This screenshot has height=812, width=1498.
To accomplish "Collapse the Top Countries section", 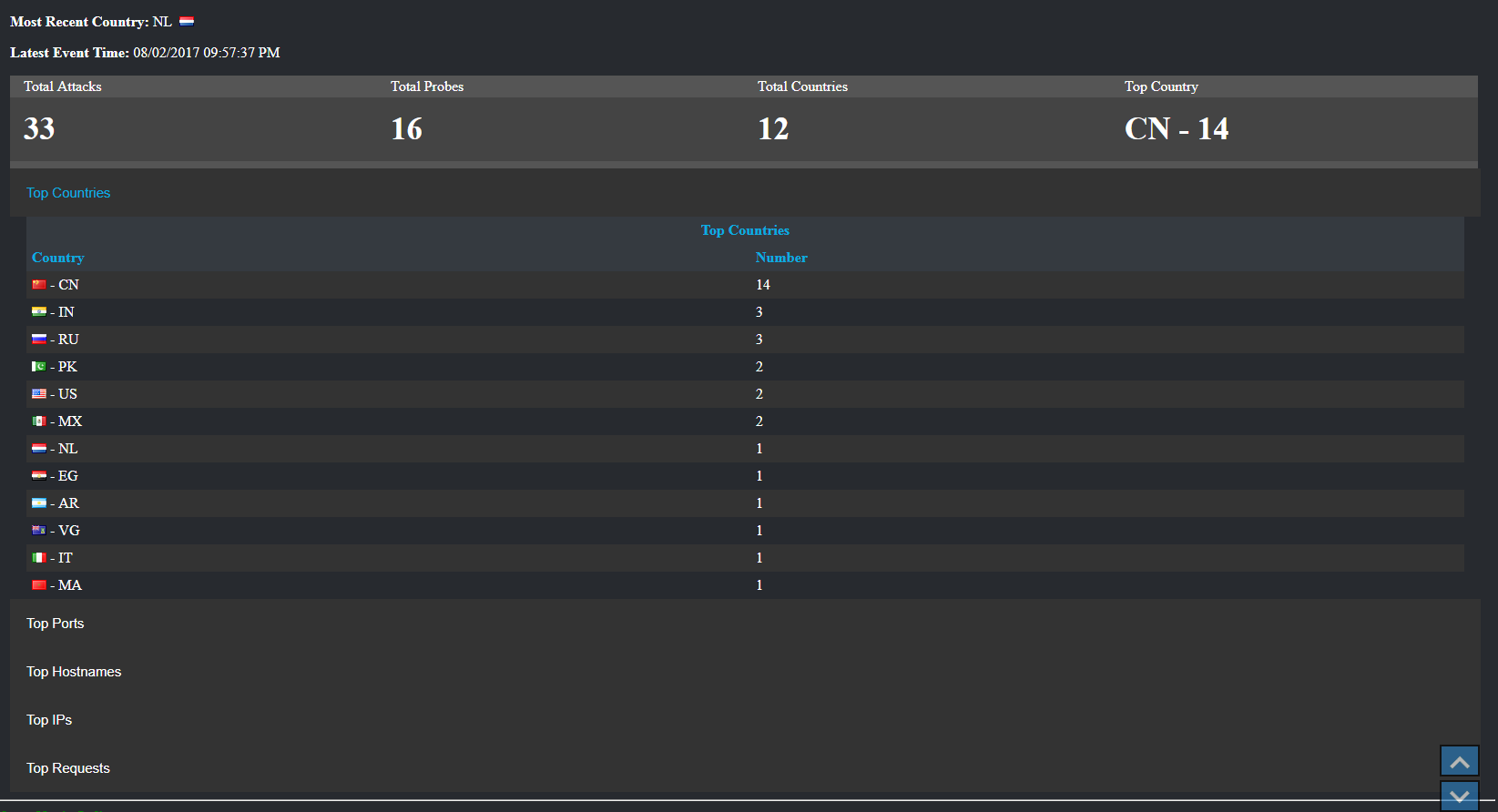I will coord(68,193).
